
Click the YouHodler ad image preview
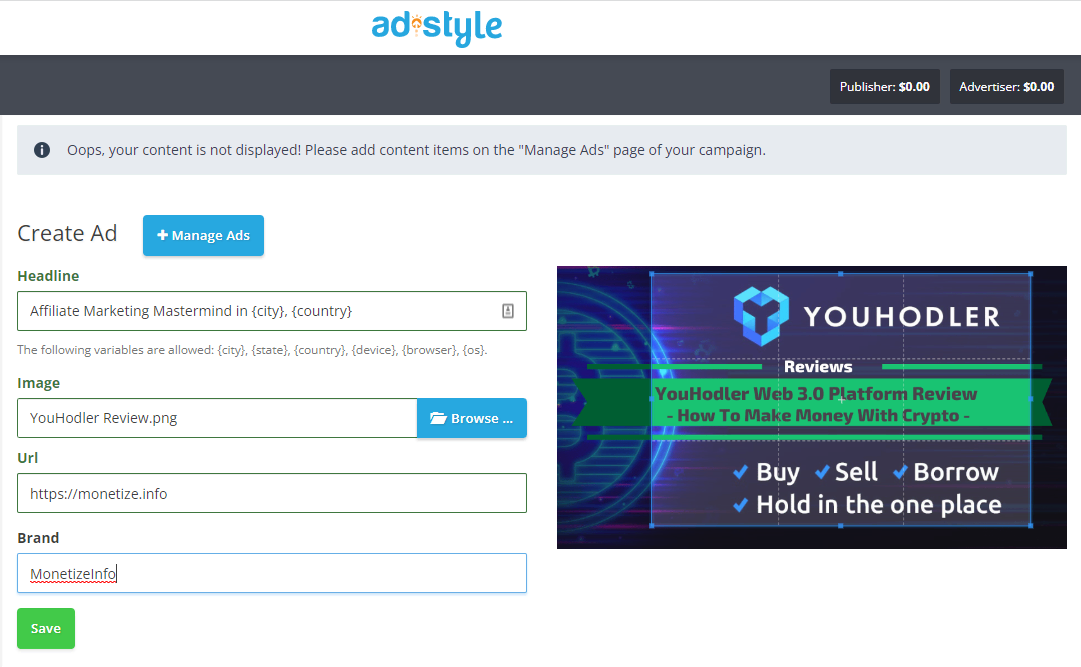coord(811,408)
